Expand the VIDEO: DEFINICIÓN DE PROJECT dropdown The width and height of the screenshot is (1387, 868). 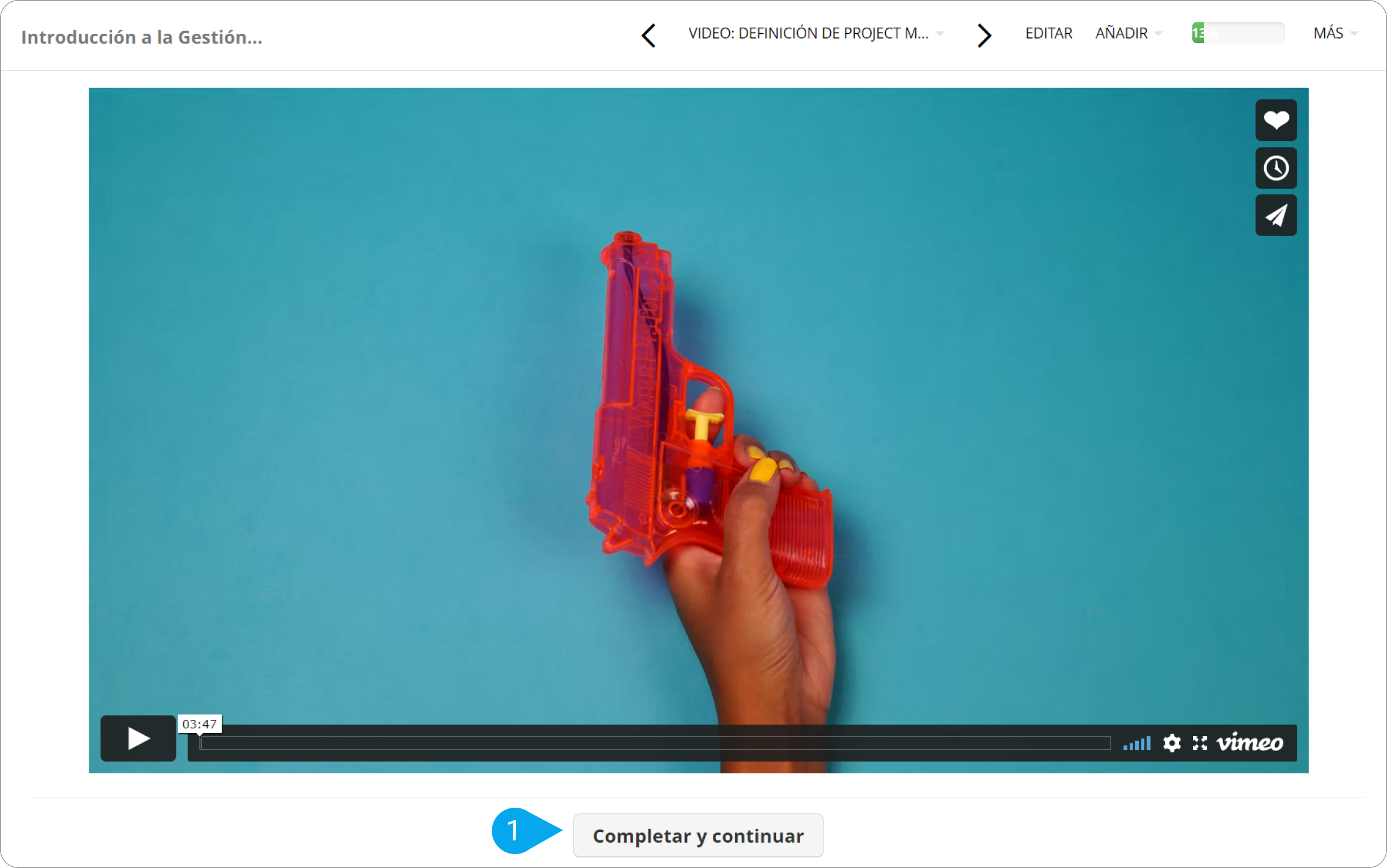click(815, 33)
